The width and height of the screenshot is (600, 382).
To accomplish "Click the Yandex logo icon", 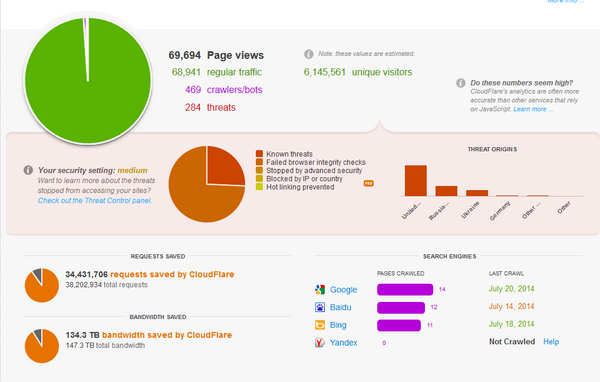I will point(320,342).
